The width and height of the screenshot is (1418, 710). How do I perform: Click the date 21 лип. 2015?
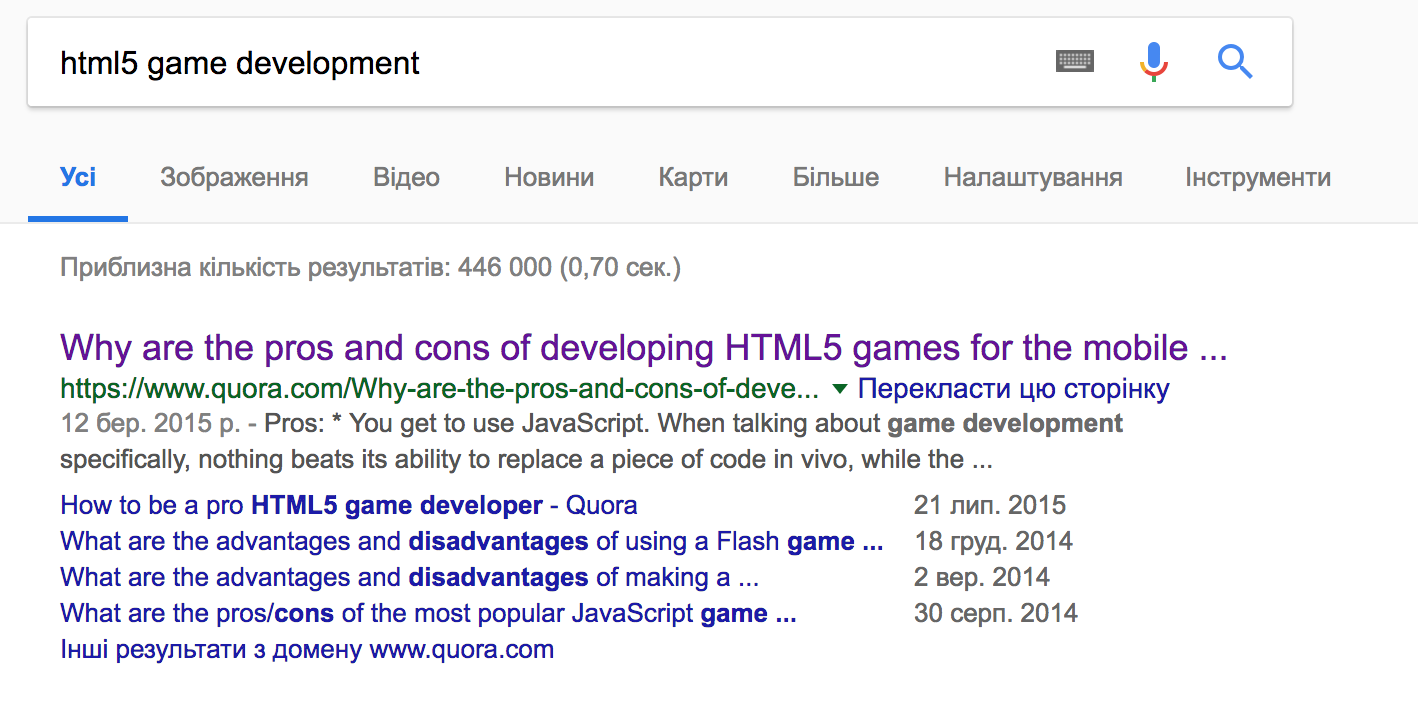[990, 505]
